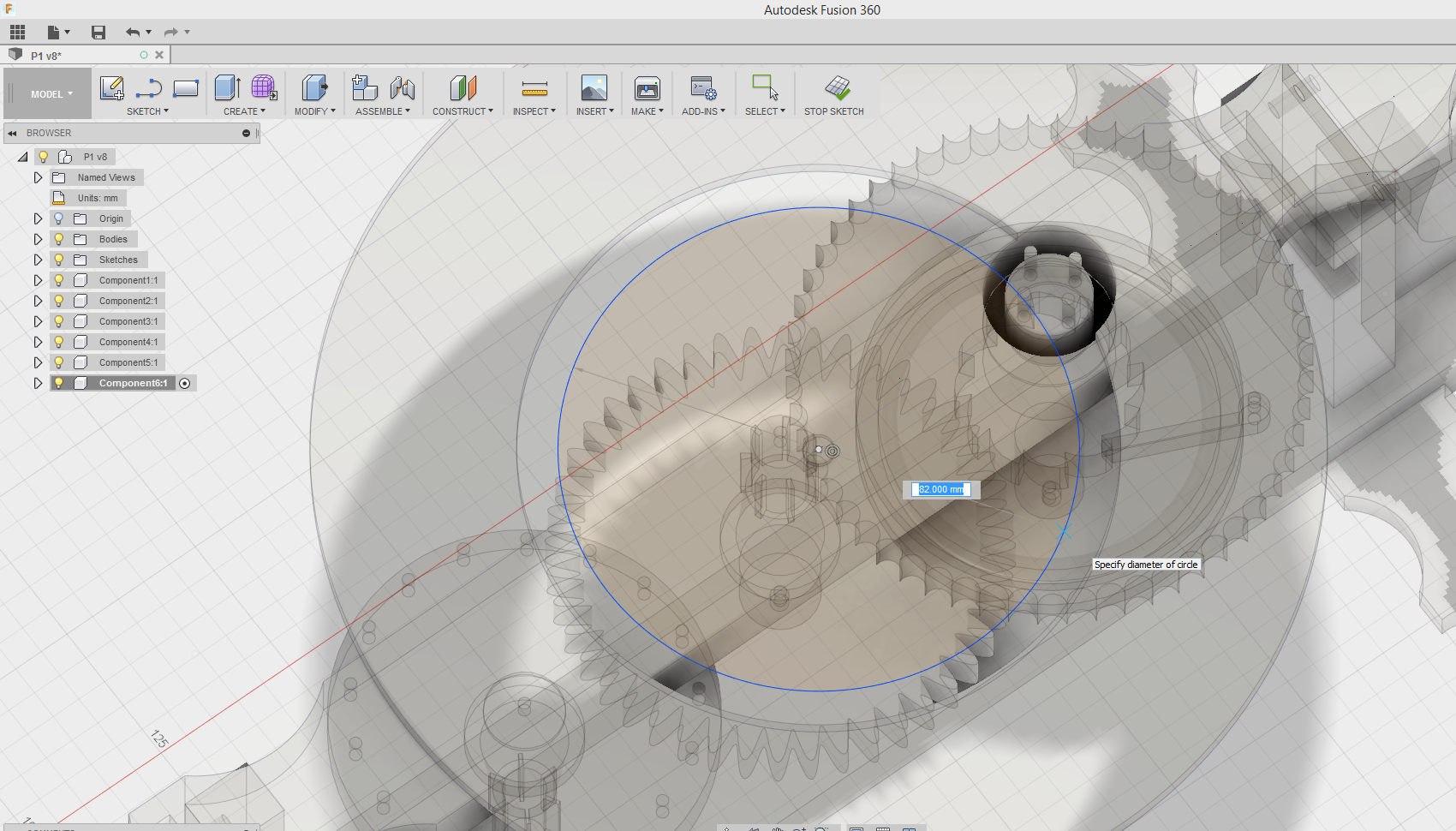Click the Stop Sketch icon
This screenshot has width=1456, height=831.
point(838,87)
